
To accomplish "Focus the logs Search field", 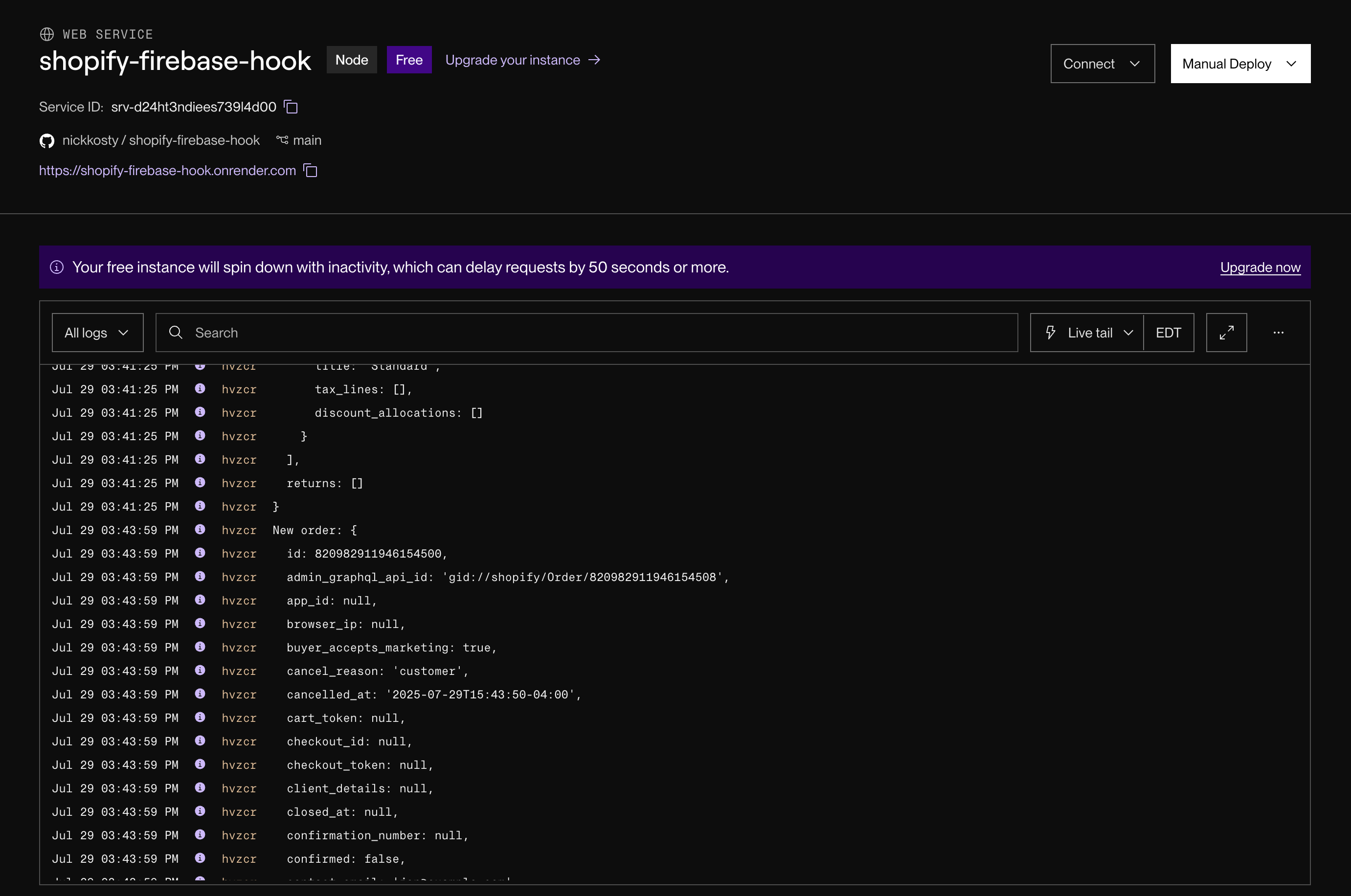I will (586, 333).
